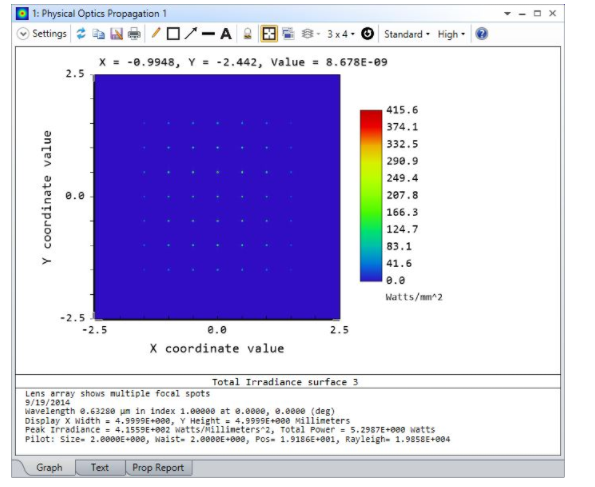
Task: Select the rectangle drawing tool
Action: tap(173, 34)
